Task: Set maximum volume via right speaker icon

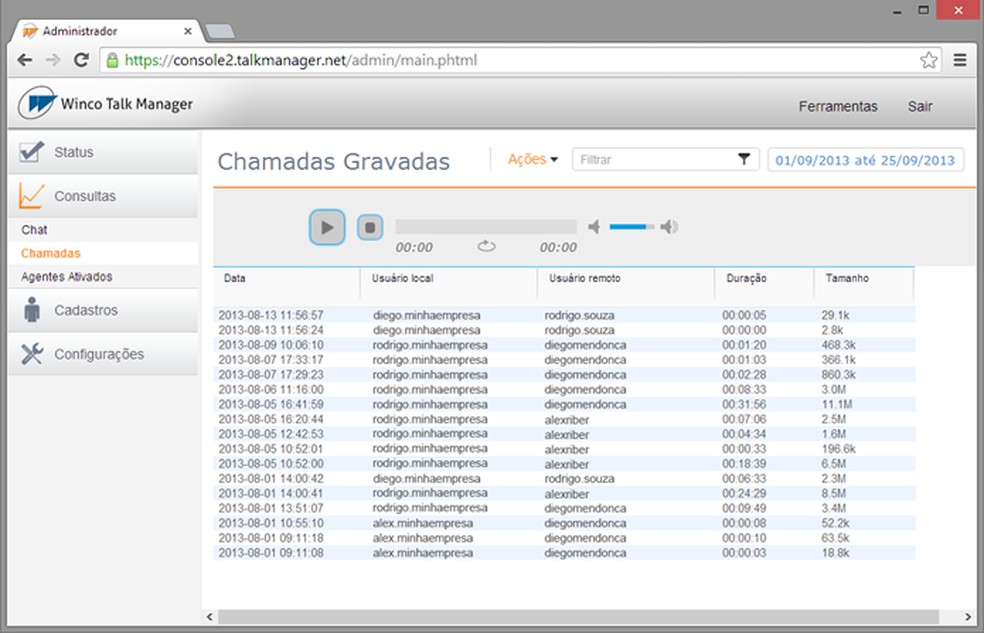Action: click(669, 227)
